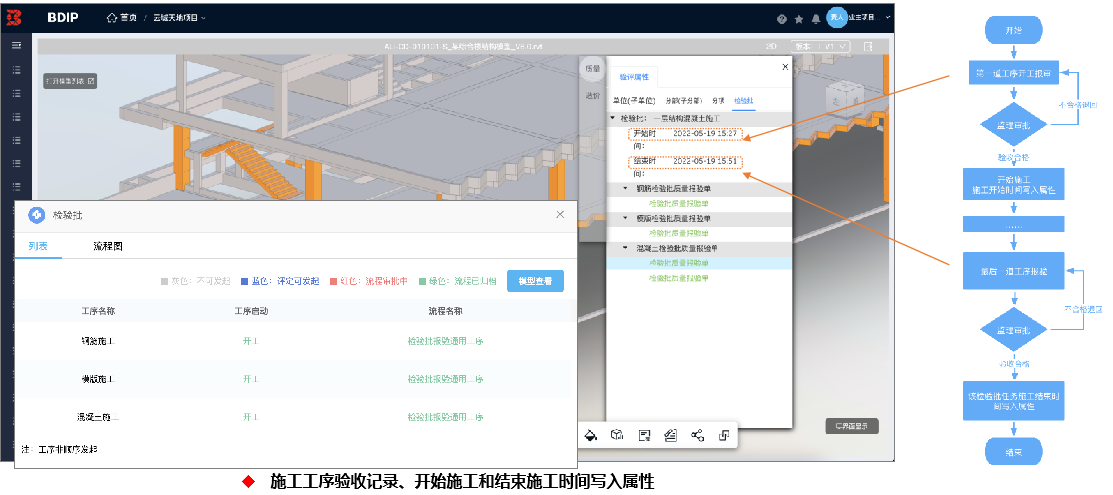Open the notifications bell icon
Screen dimensions: 1113x495
815,19
